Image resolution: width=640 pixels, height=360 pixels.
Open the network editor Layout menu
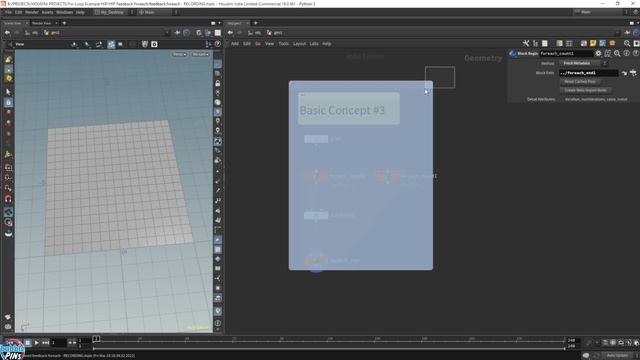[299, 44]
